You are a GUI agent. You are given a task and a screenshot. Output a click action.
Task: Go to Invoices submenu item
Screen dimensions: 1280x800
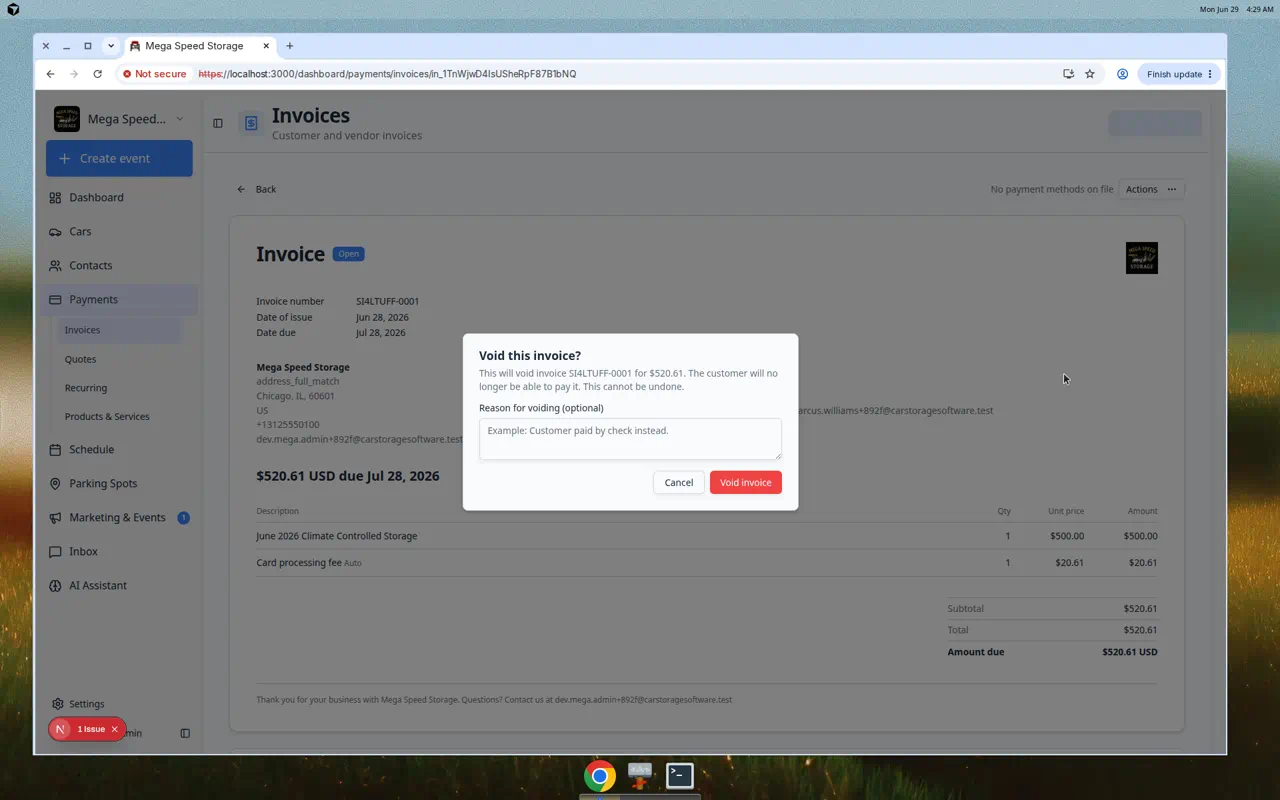(119, 330)
